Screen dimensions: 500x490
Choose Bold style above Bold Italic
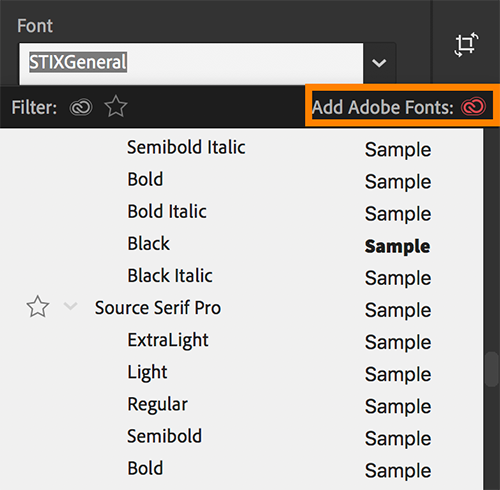pyautogui.click(x=145, y=179)
